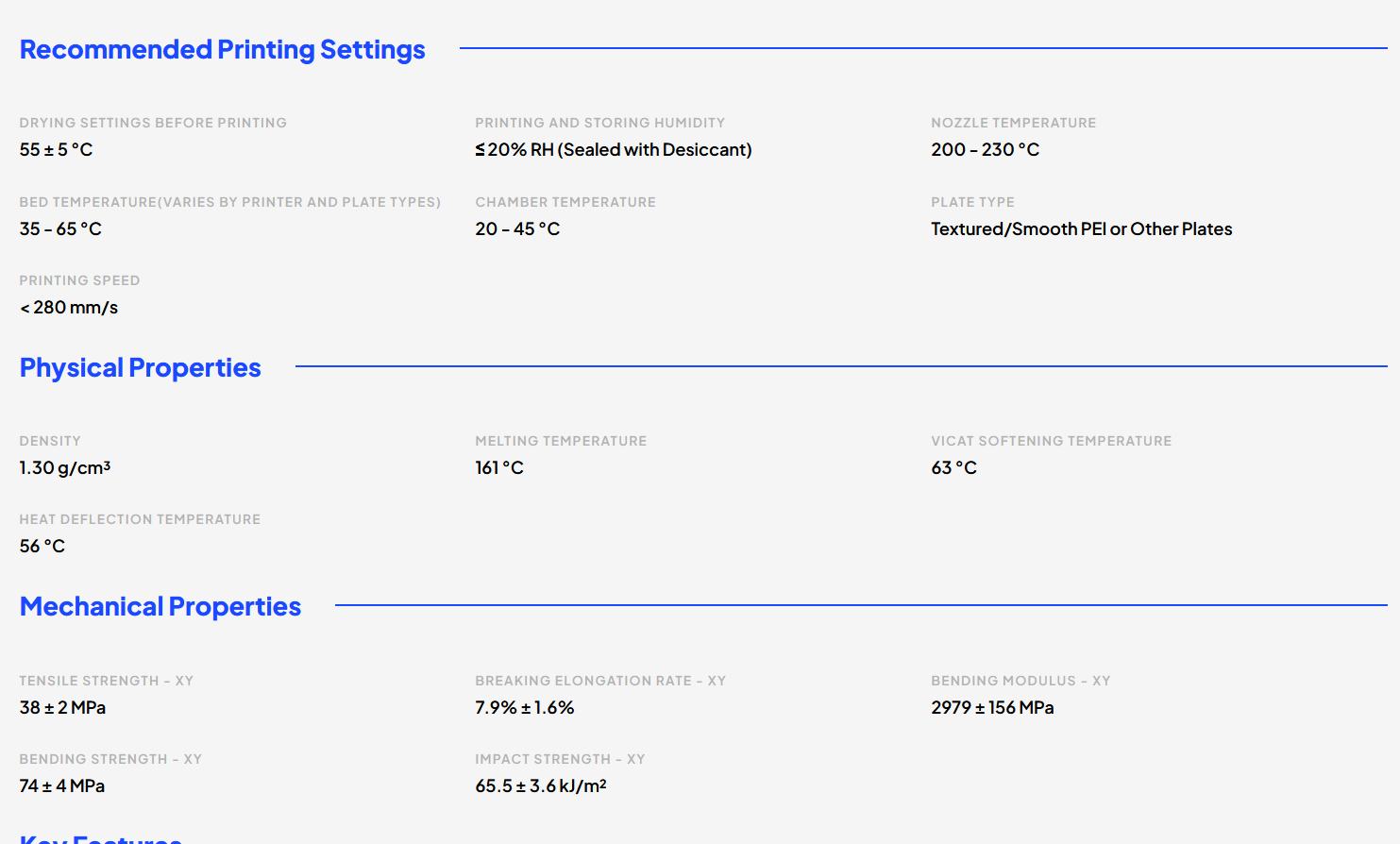
Task: Click the bed temperature value 35 – 65 °C
Action: [x=60, y=228]
